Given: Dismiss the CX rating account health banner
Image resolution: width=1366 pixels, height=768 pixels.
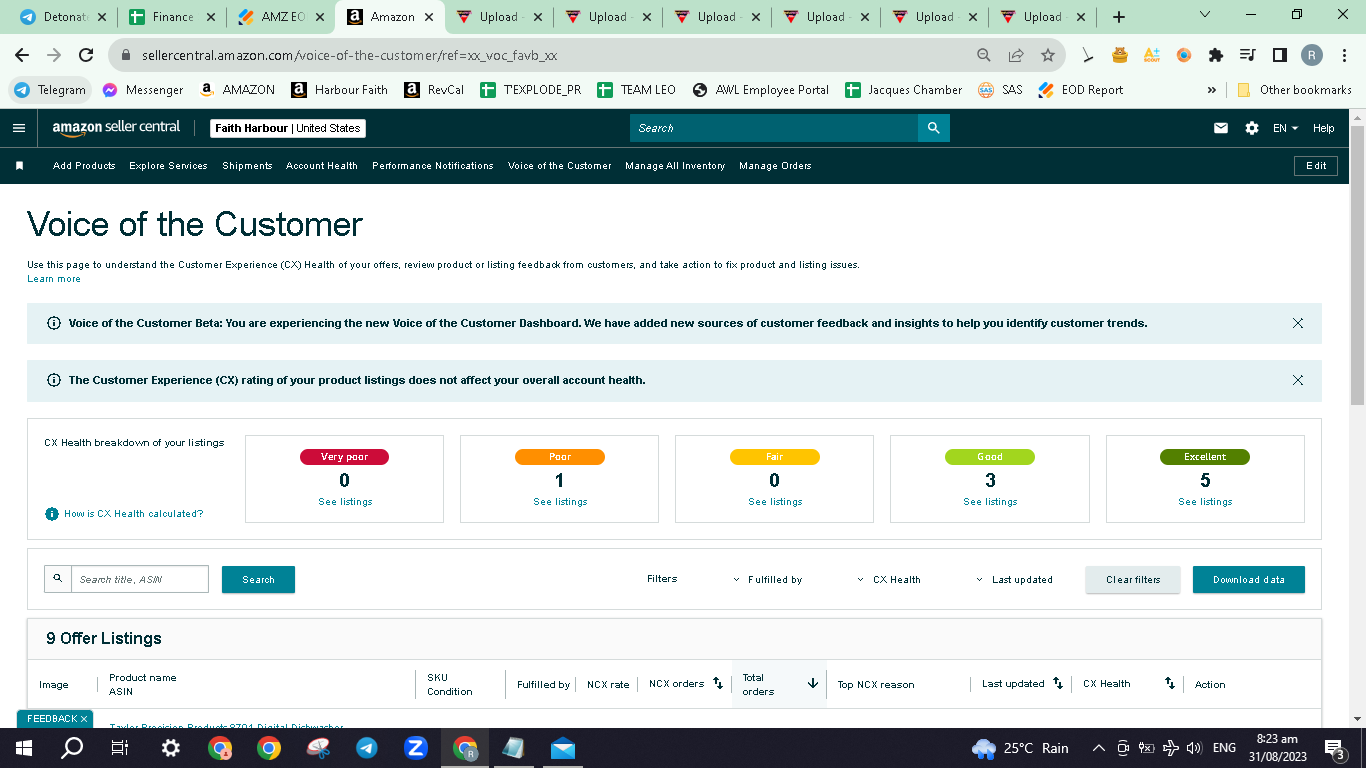Looking at the screenshot, I should click(1298, 380).
